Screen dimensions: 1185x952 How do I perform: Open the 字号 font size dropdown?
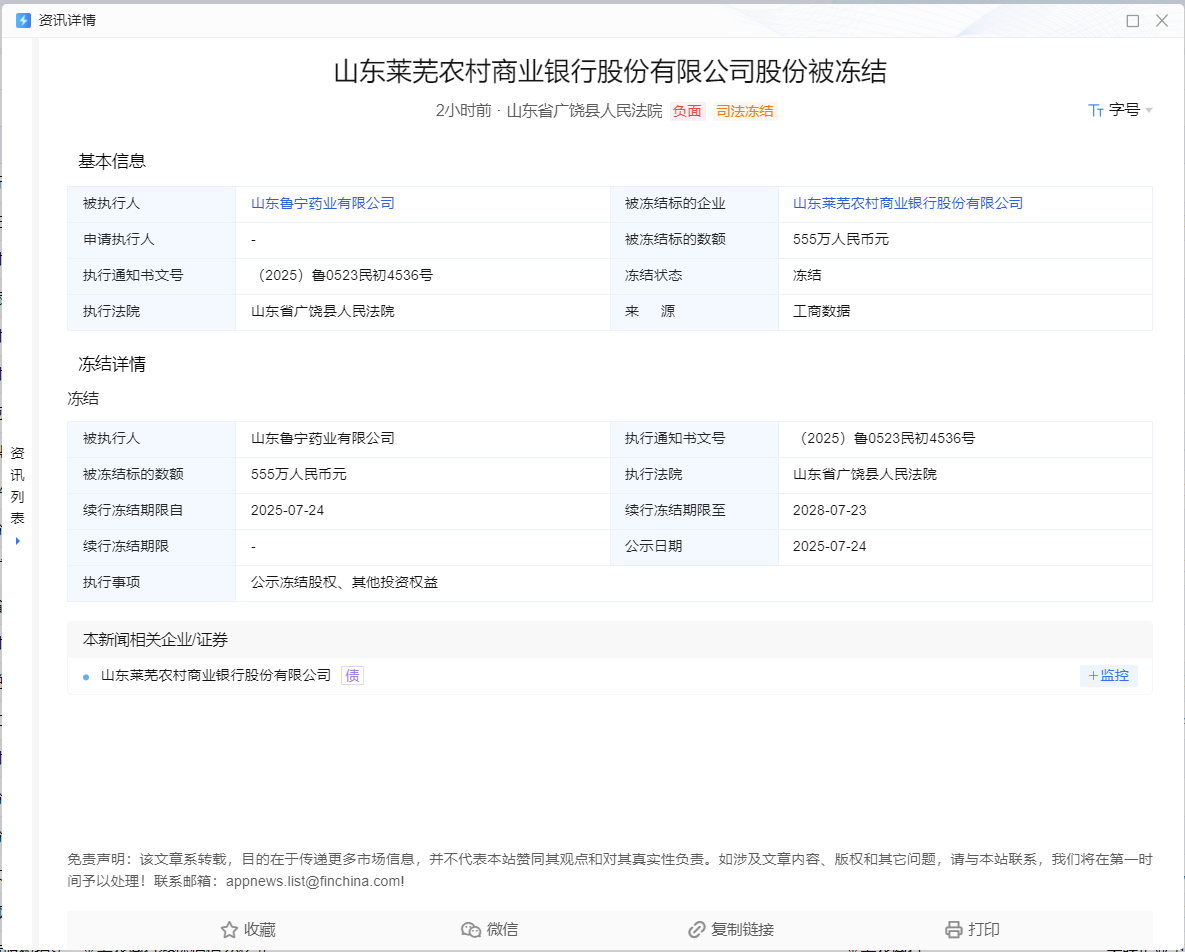(x=1124, y=111)
